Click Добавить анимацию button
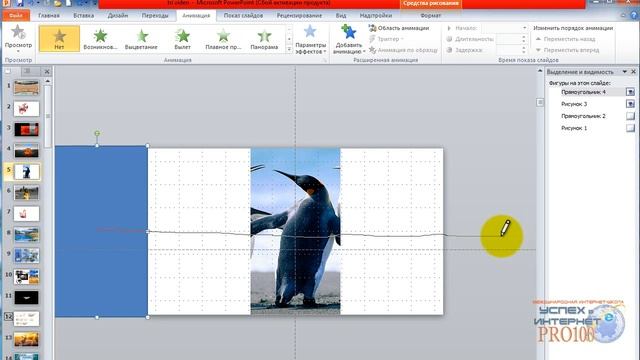This screenshot has width=640, height=360. click(x=348, y=39)
